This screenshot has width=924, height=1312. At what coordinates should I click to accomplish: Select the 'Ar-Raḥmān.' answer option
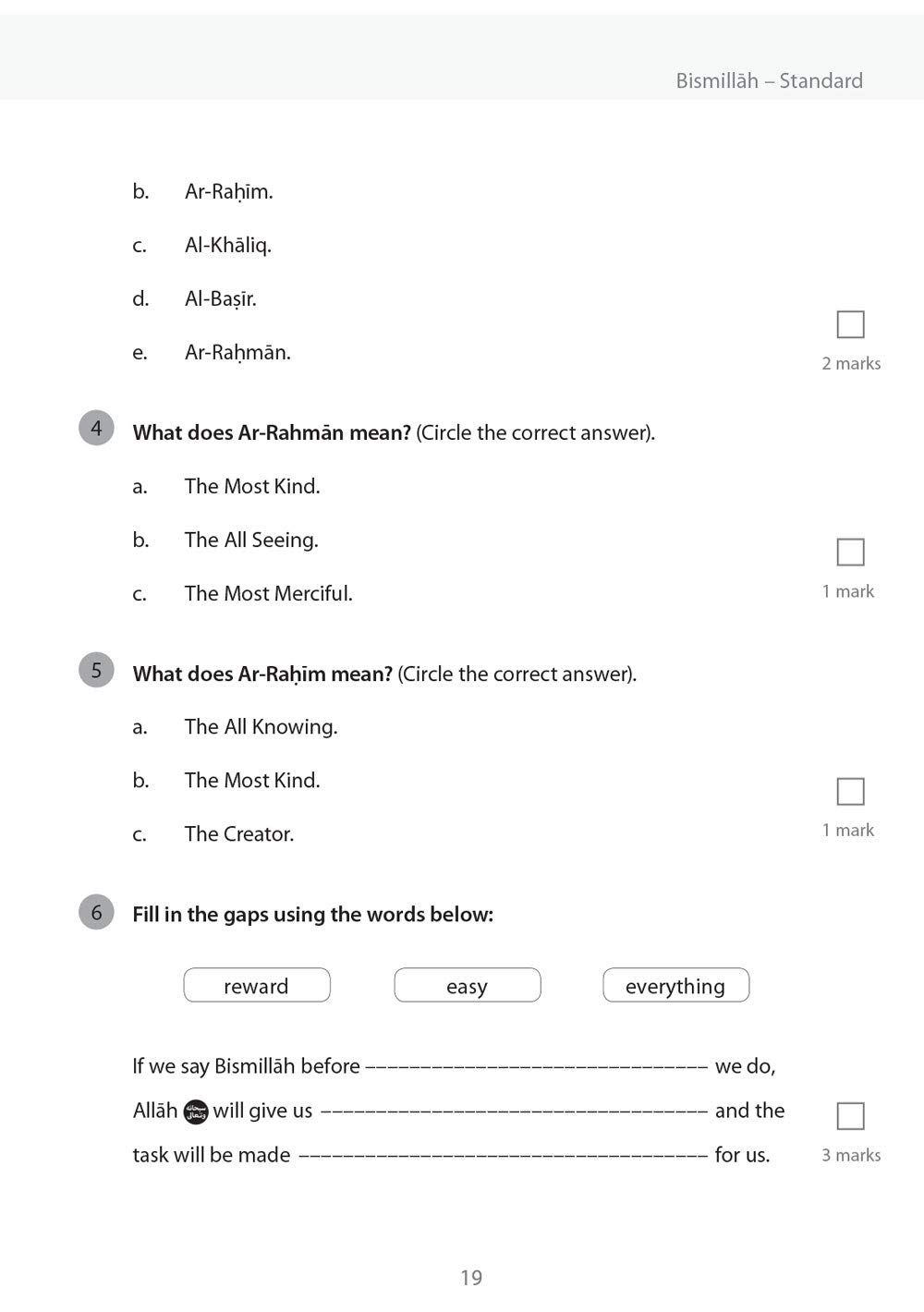[x=237, y=352]
